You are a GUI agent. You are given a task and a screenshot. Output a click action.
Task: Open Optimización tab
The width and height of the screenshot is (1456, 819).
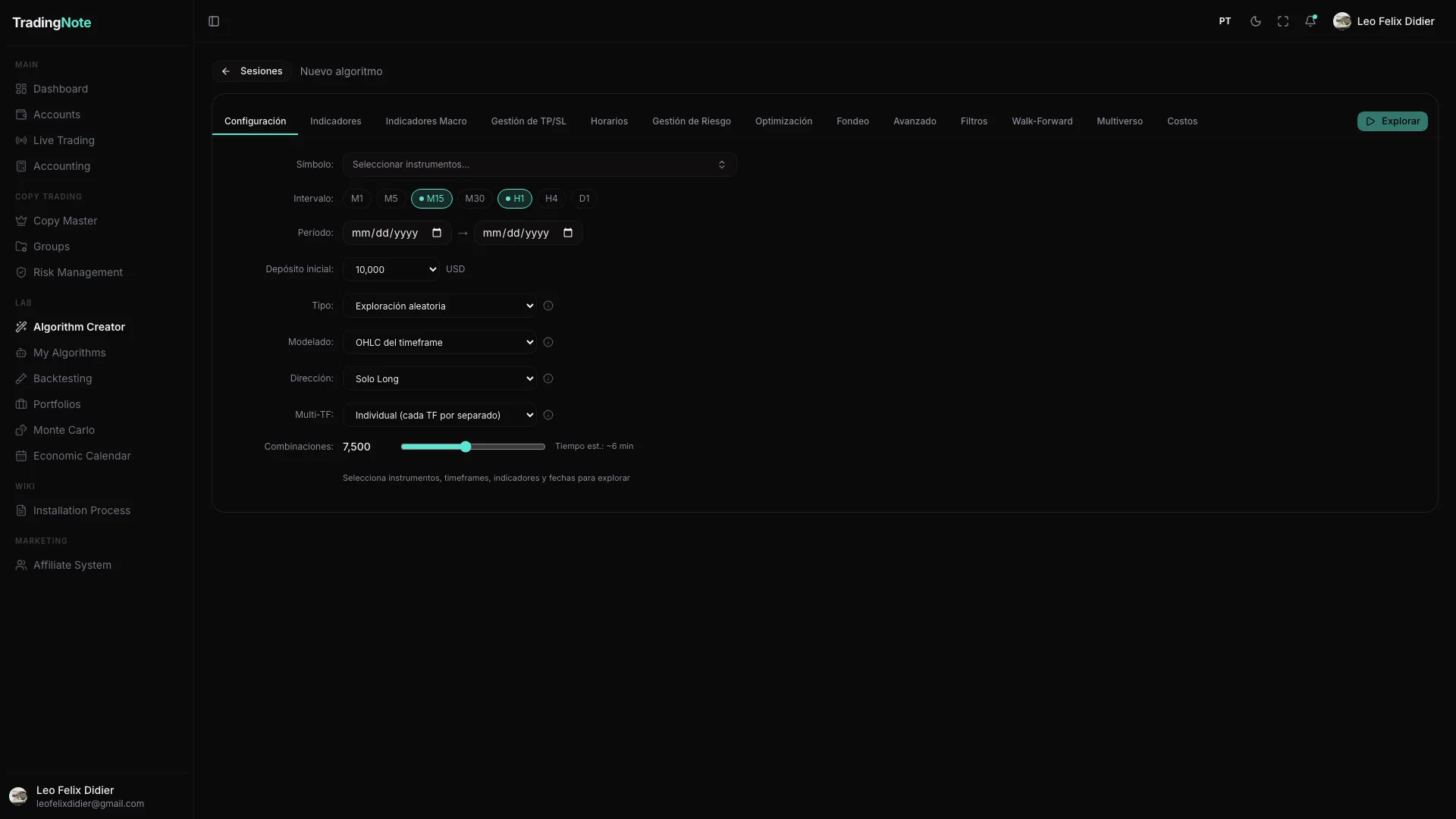[783, 121]
